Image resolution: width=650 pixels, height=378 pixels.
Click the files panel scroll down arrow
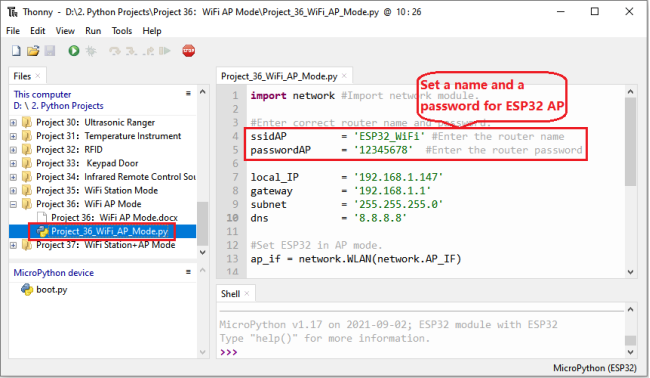point(202,252)
